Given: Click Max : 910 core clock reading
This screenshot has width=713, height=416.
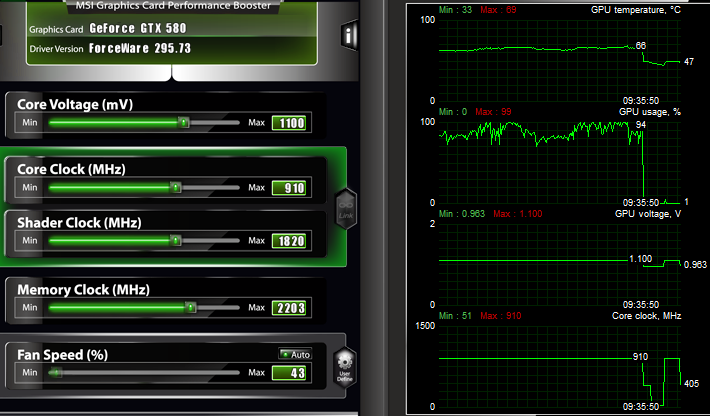Looking at the screenshot, I should (501, 316).
